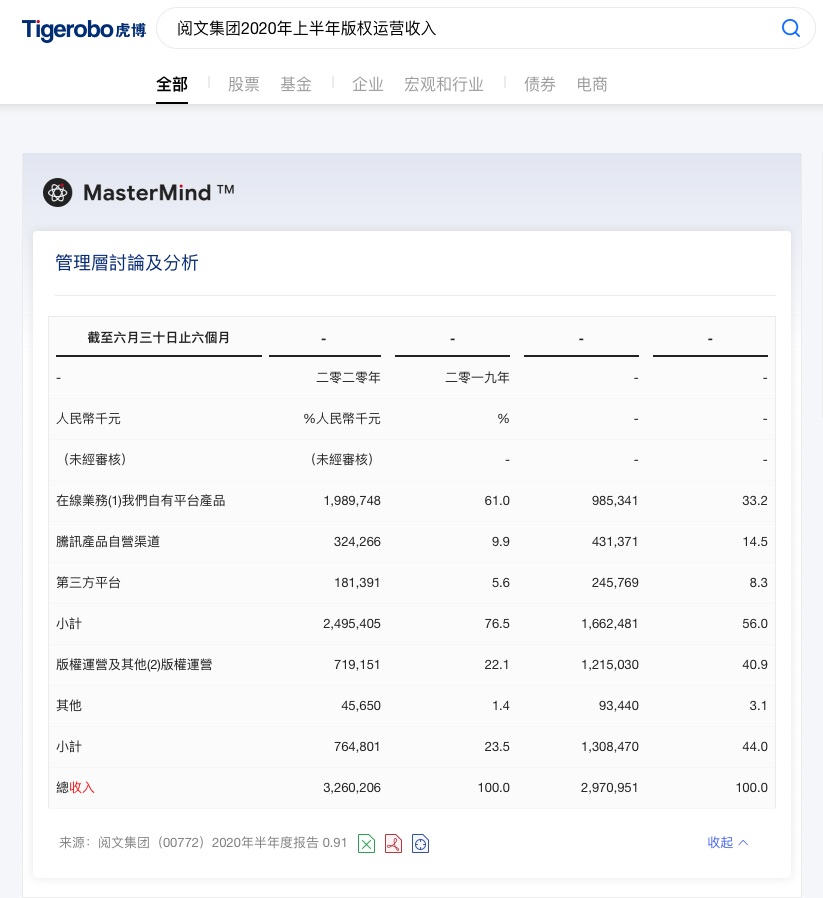Switch to the 股票 tab
The image size is (823, 898).
coord(243,84)
